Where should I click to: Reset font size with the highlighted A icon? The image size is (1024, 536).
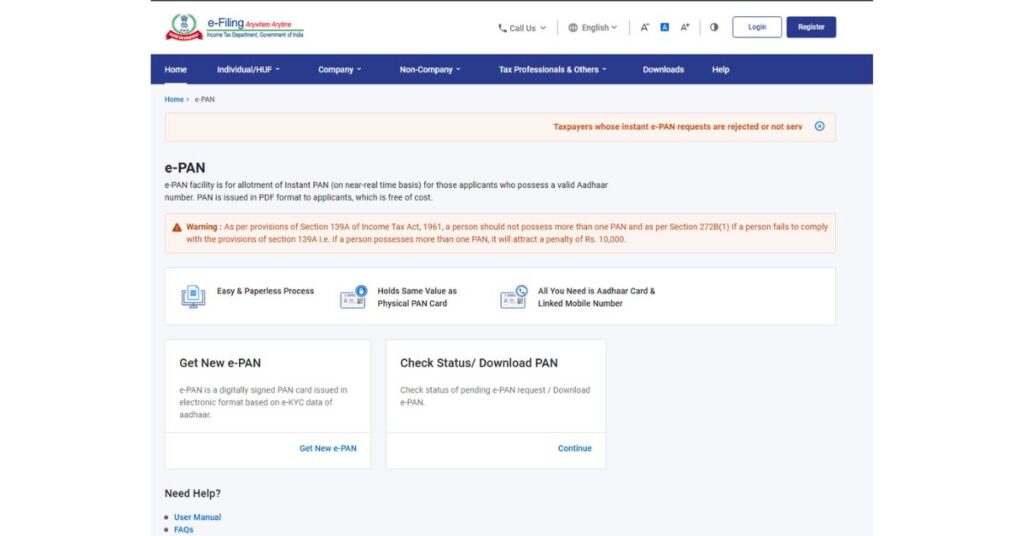[x=664, y=27]
